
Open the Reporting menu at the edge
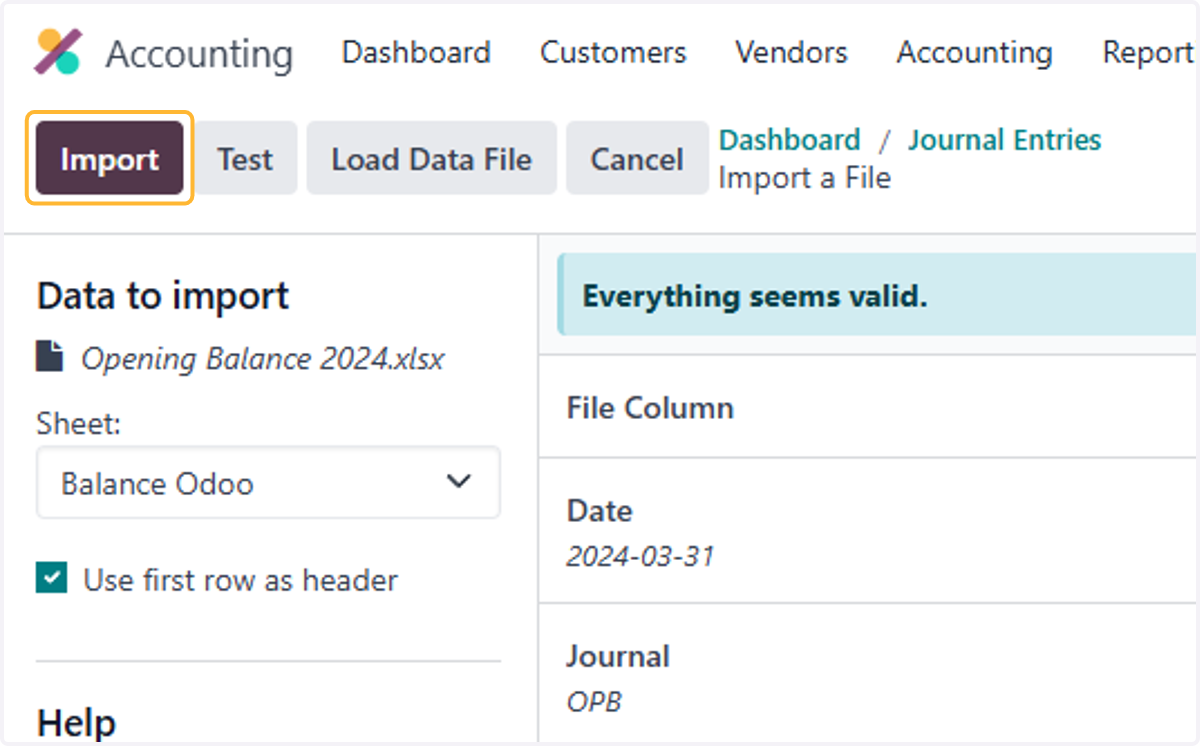click(x=1148, y=52)
